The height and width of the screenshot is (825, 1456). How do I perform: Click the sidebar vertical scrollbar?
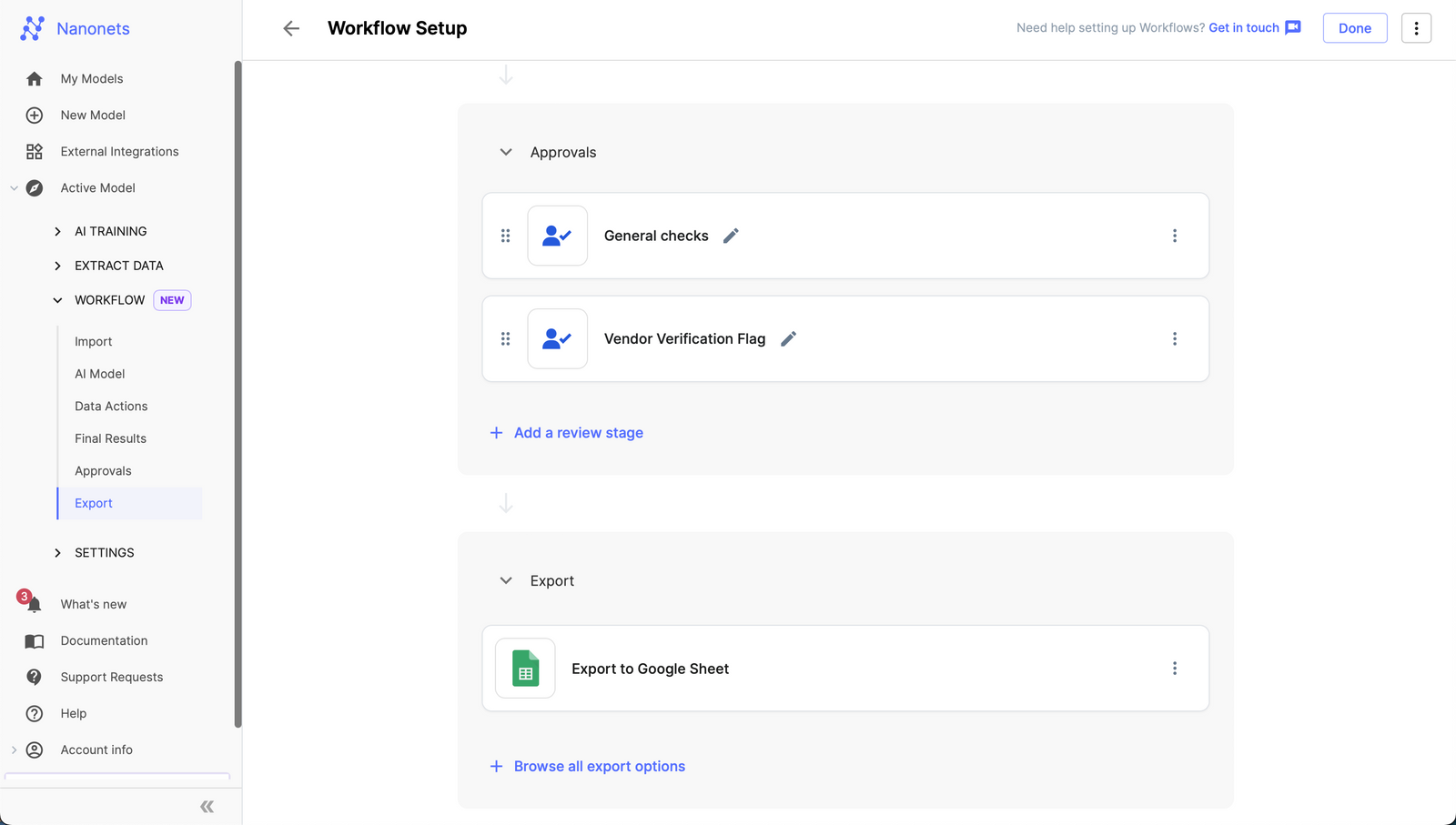point(238,391)
